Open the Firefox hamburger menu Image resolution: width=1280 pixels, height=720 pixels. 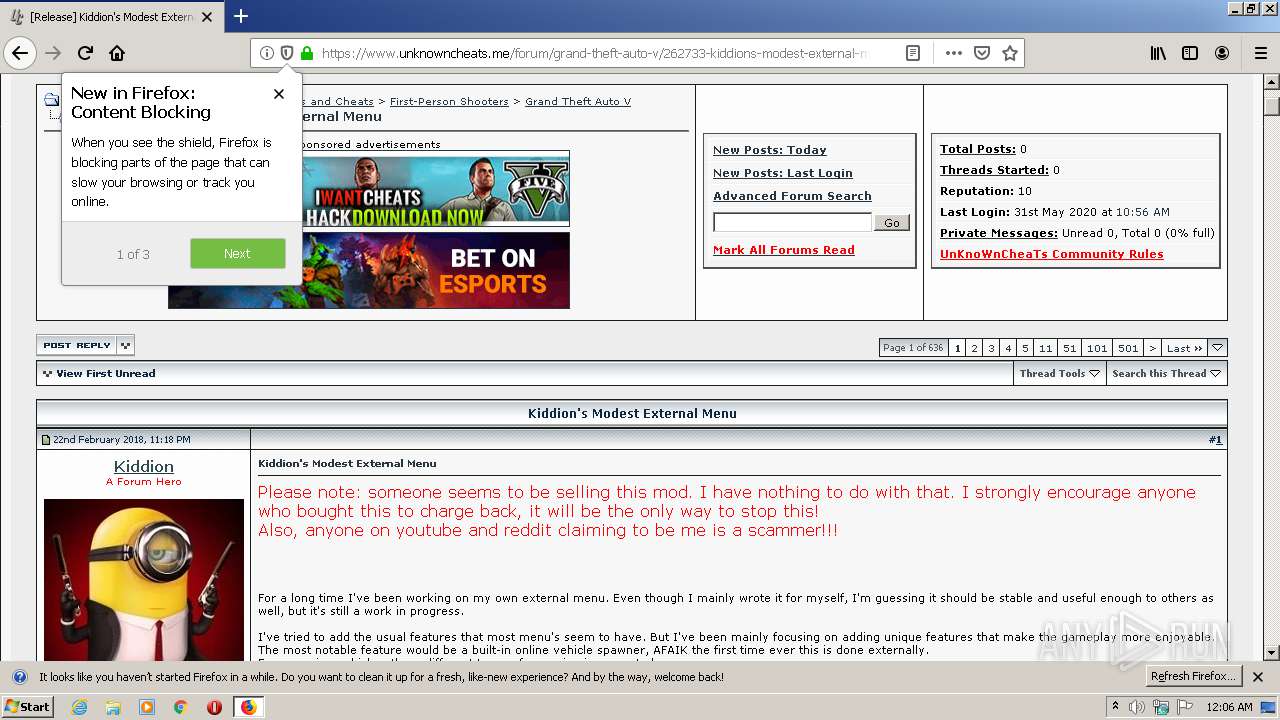pyautogui.click(x=1261, y=53)
